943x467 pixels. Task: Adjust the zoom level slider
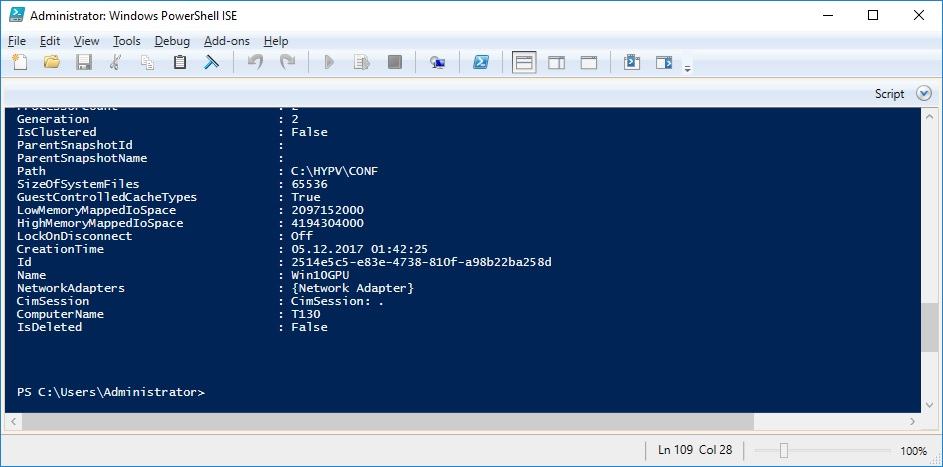pos(783,450)
